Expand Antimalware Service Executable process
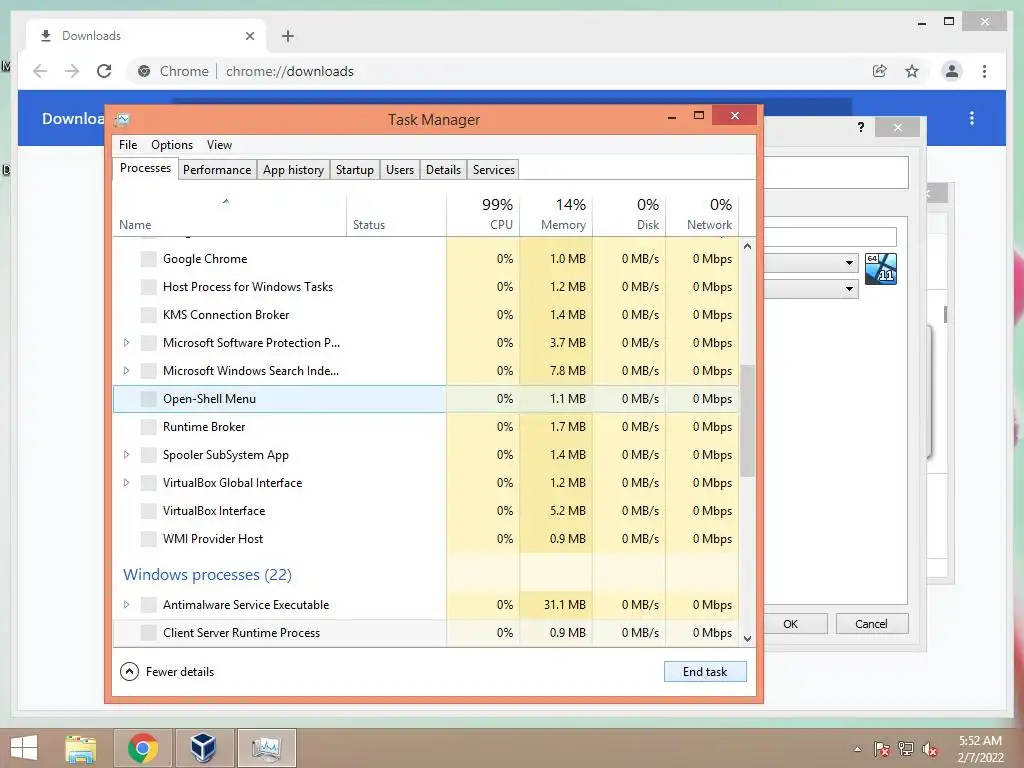The height and width of the screenshot is (768, 1024). tap(127, 604)
